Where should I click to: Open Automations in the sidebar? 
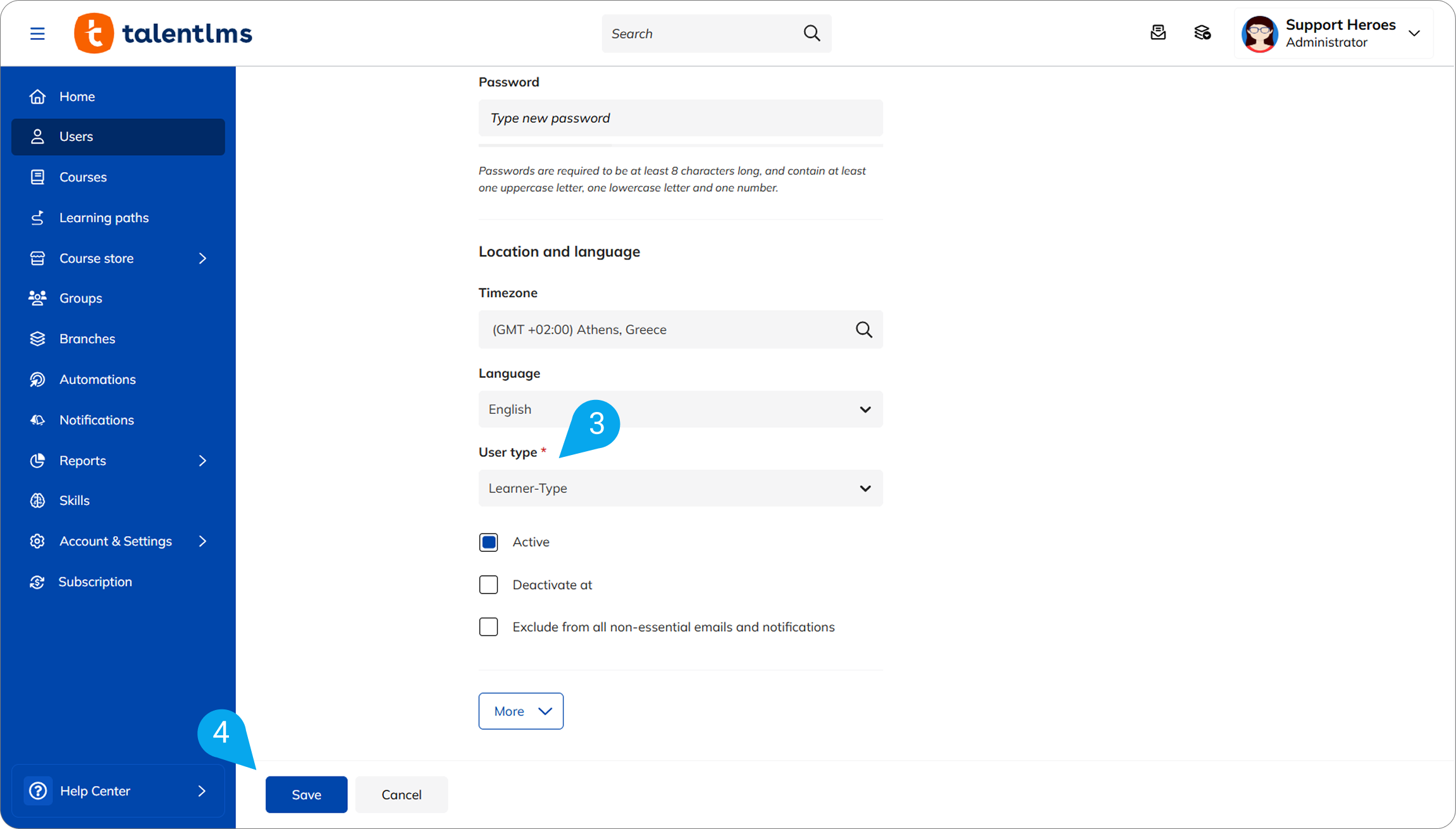97,380
